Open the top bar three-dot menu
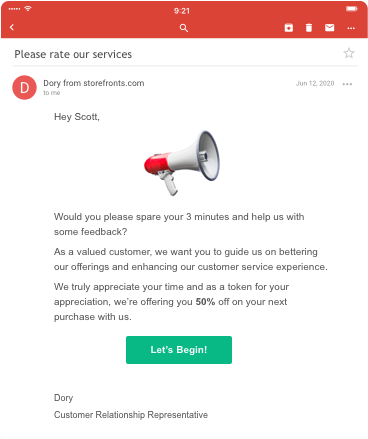Viewport: 368px width, 439px height. [x=351, y=28]
